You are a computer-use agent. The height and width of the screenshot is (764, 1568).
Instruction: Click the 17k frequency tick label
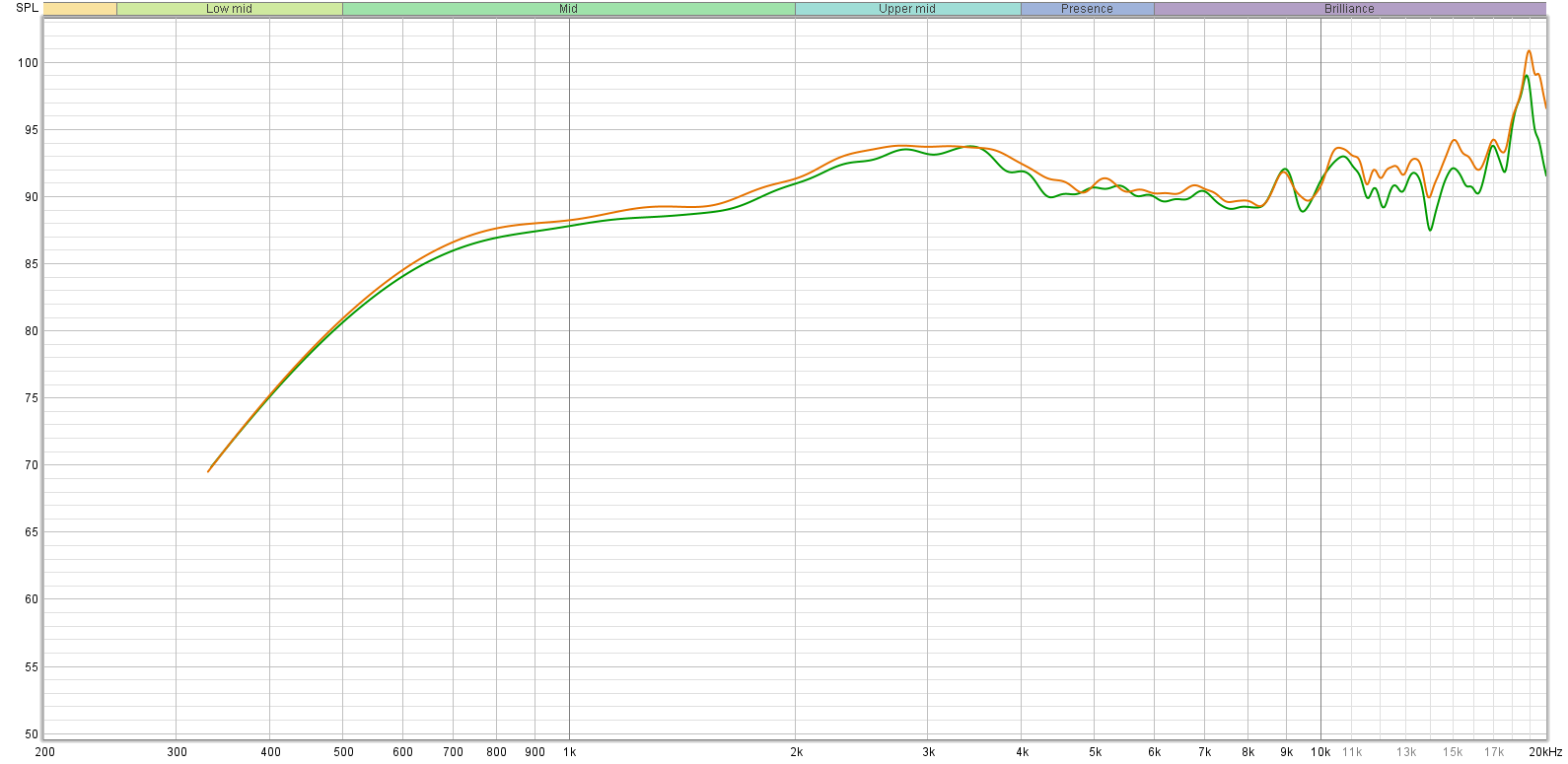(1494, 752)
